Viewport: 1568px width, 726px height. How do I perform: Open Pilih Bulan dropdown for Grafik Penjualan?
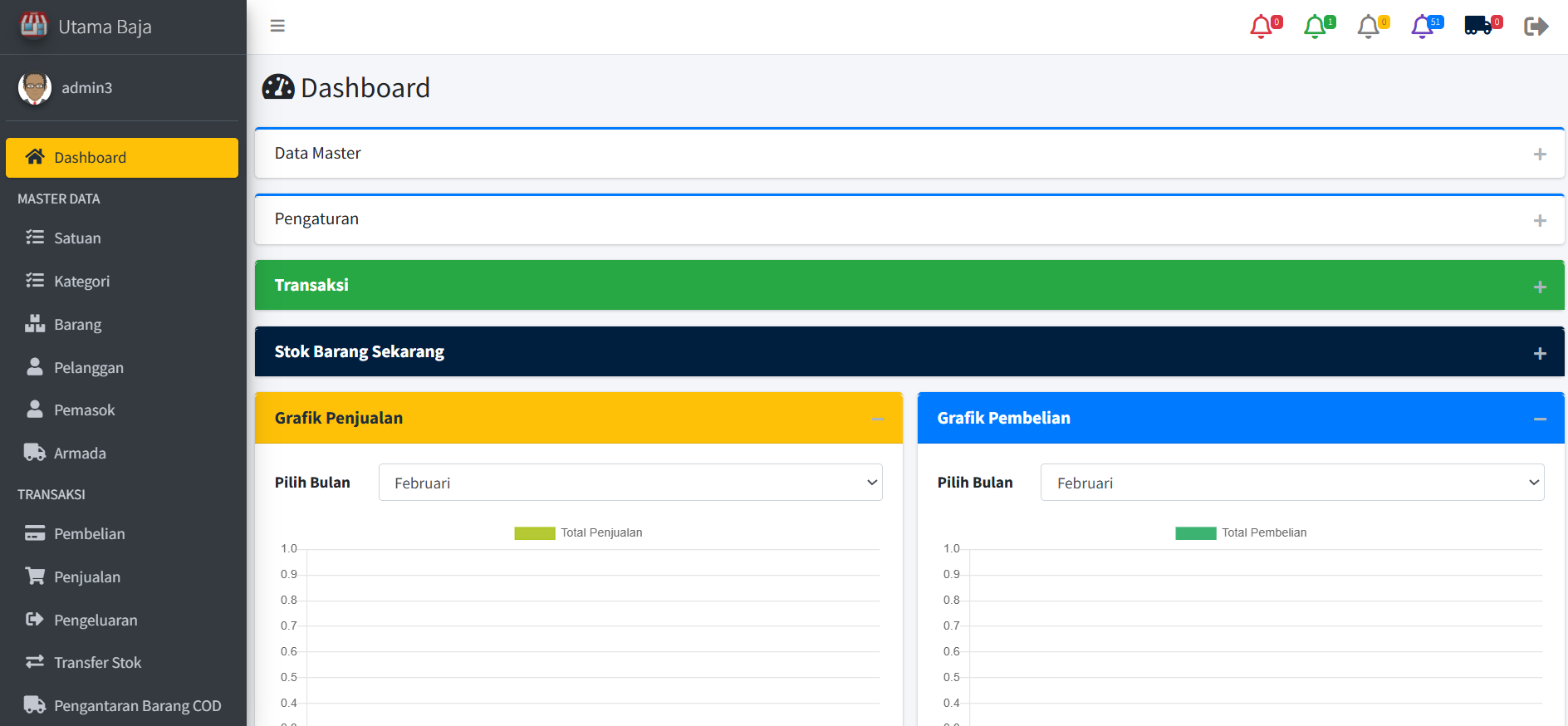630,483
